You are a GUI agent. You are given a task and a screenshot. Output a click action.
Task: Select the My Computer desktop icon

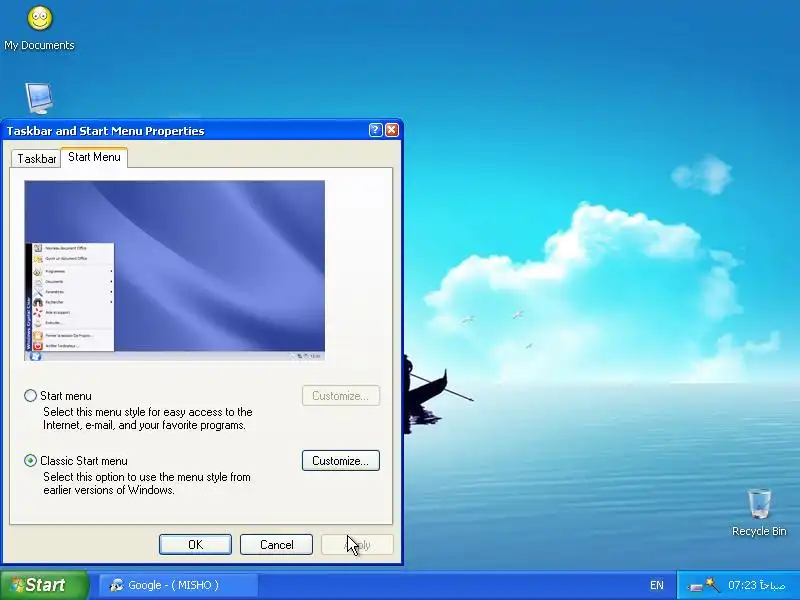39,98
